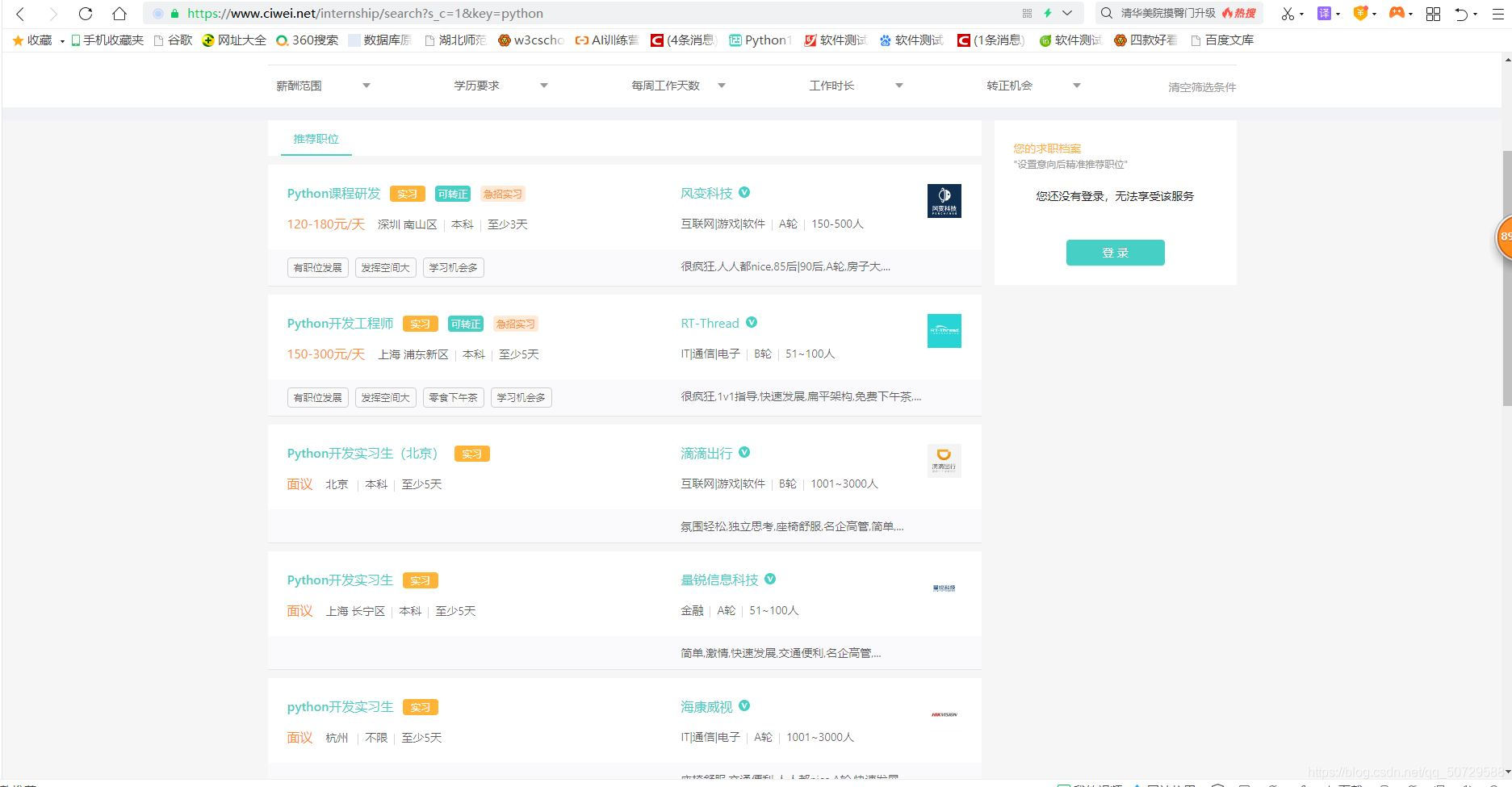The width and height of the screenshot is (1512, 787).
Task: Click the 滴滴出行 company logo
Action: point(944,461)
